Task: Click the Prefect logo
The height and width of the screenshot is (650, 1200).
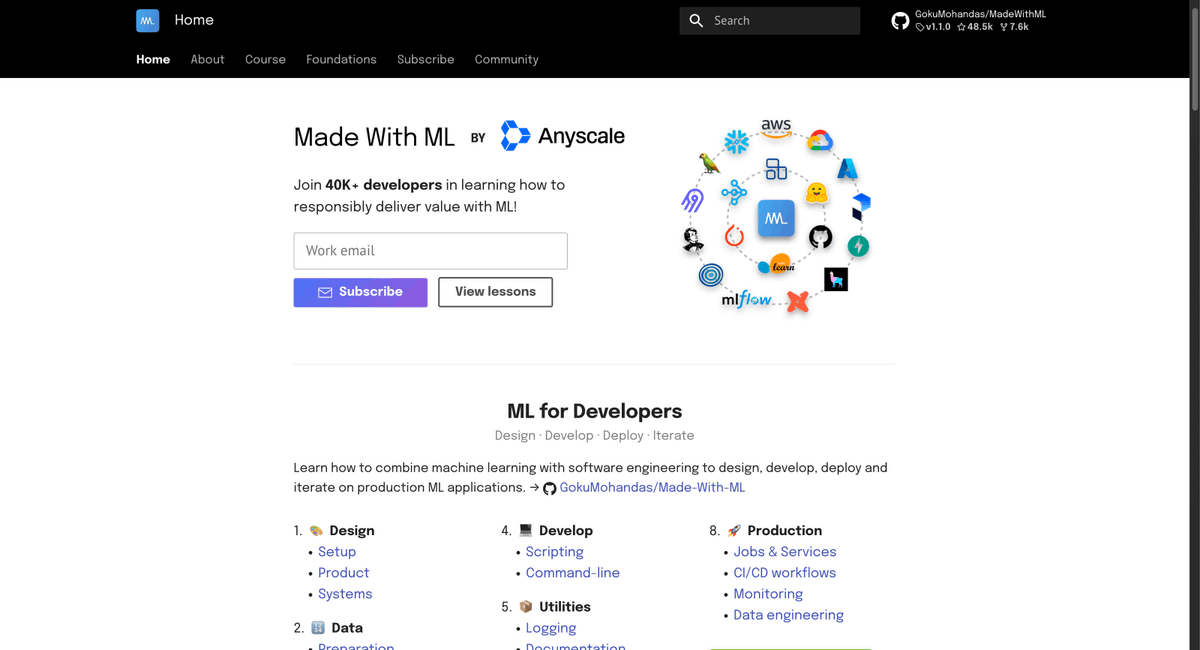Action: [x=861, y=206]
